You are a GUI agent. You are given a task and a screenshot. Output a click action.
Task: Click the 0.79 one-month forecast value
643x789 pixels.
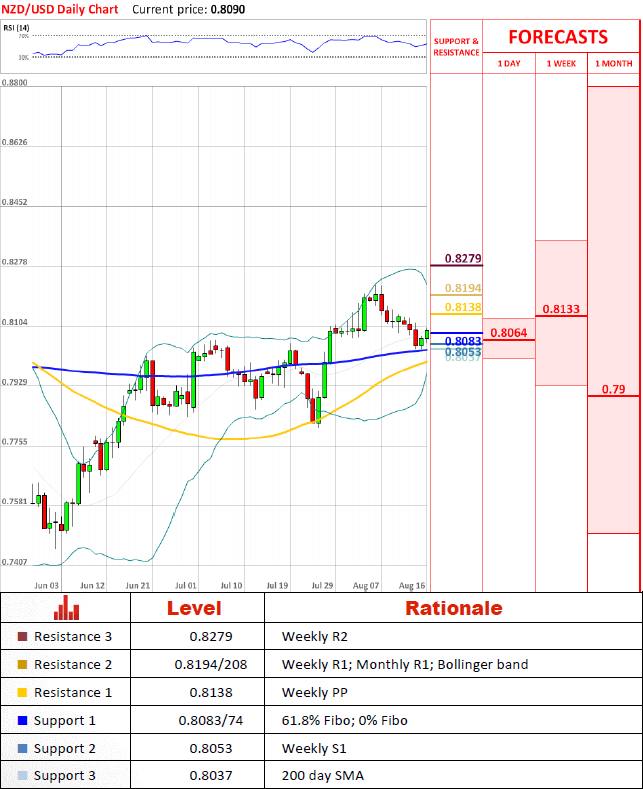614,389
